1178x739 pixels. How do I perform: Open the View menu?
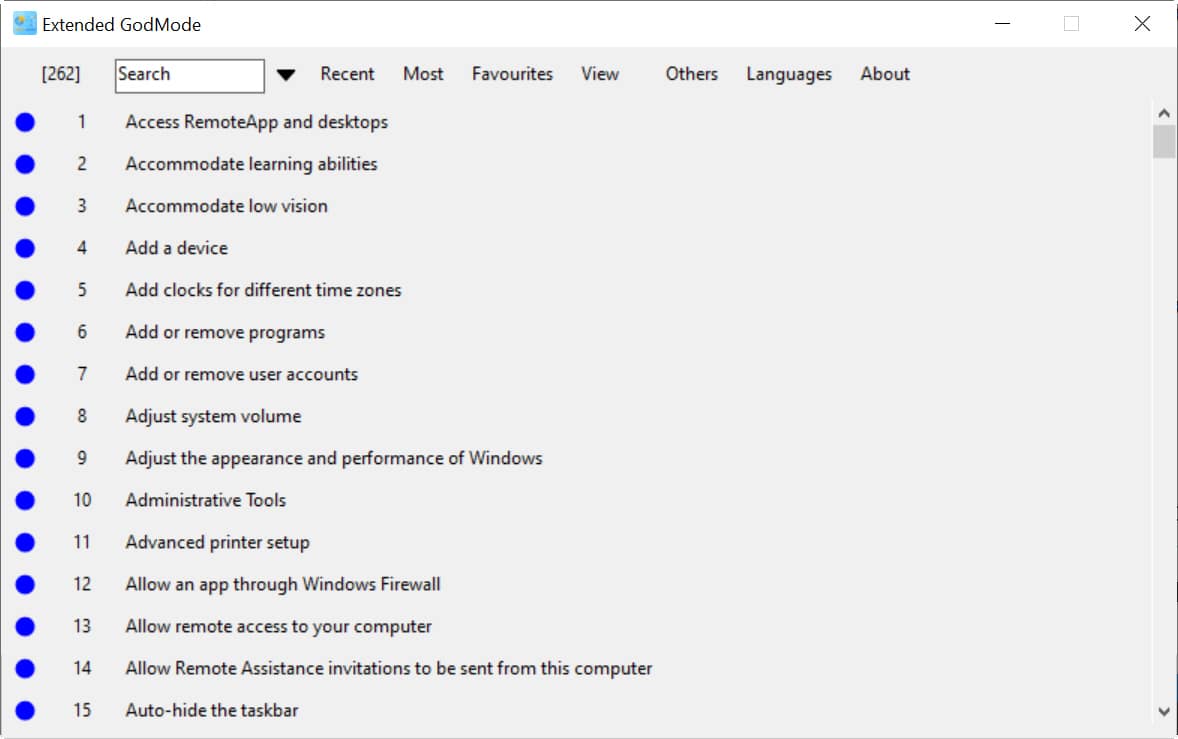point(600,74)
